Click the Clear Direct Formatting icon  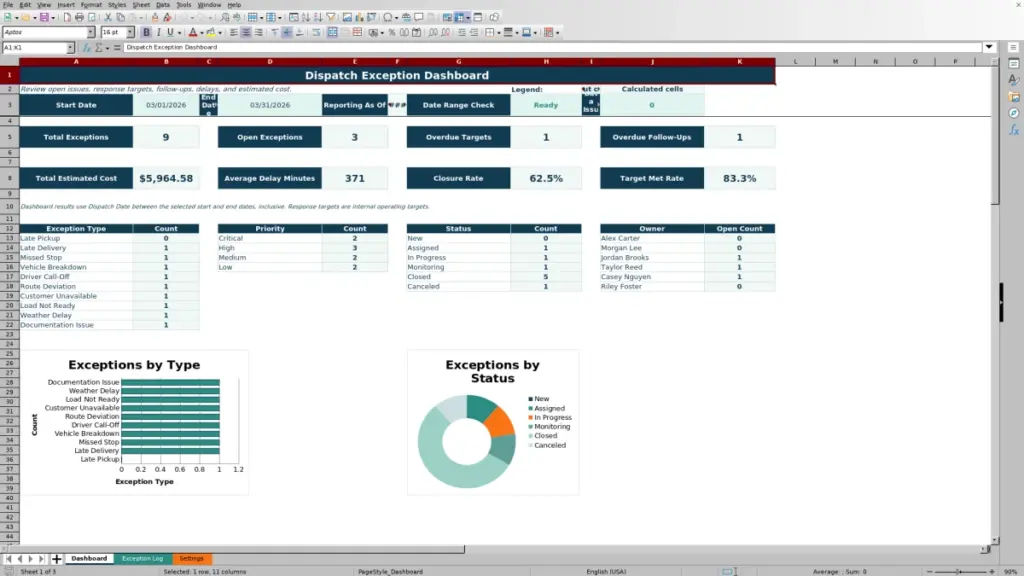[x=167, y=17]
